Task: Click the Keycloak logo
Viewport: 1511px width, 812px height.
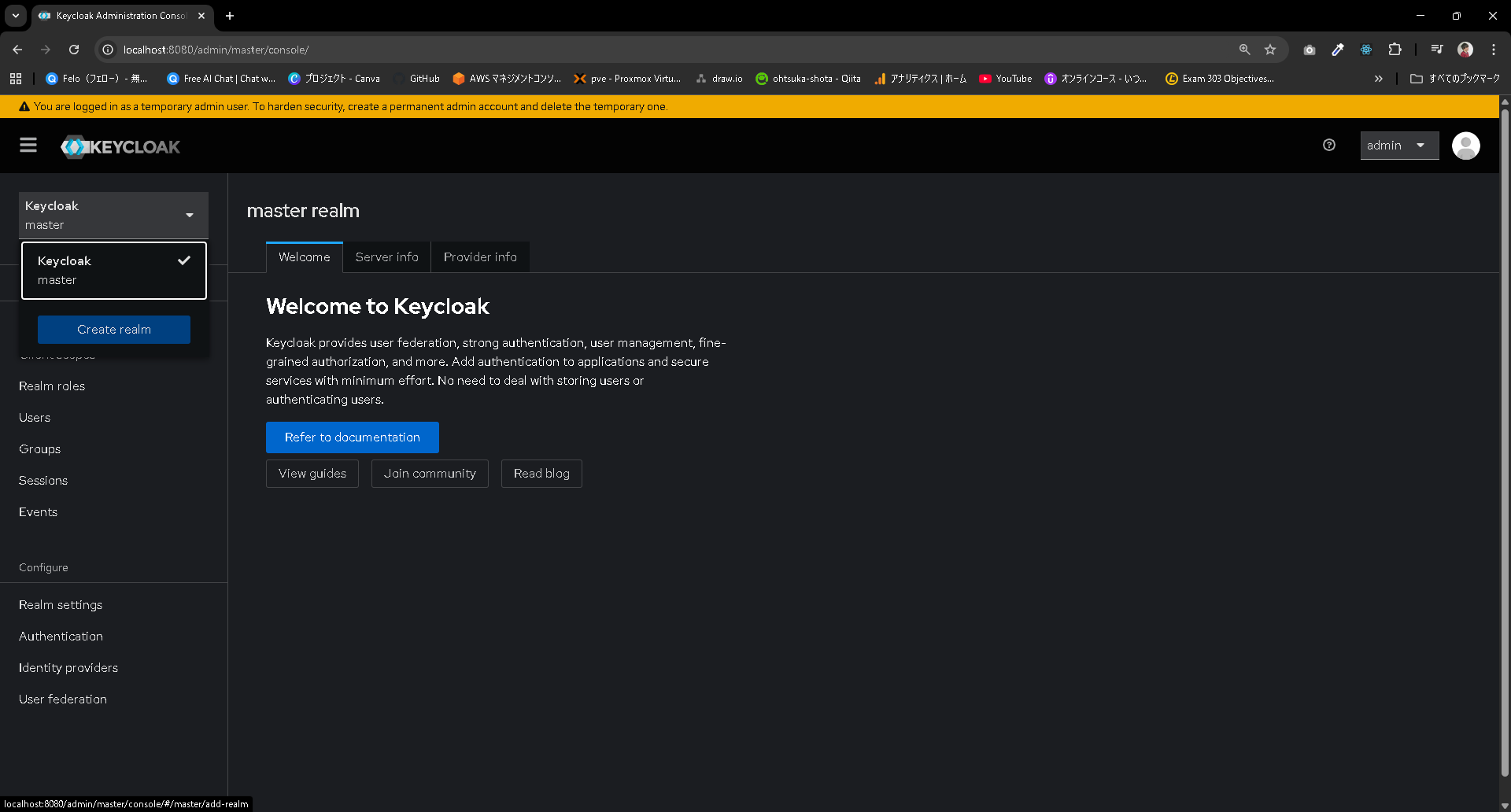Action: coord(120,146)
